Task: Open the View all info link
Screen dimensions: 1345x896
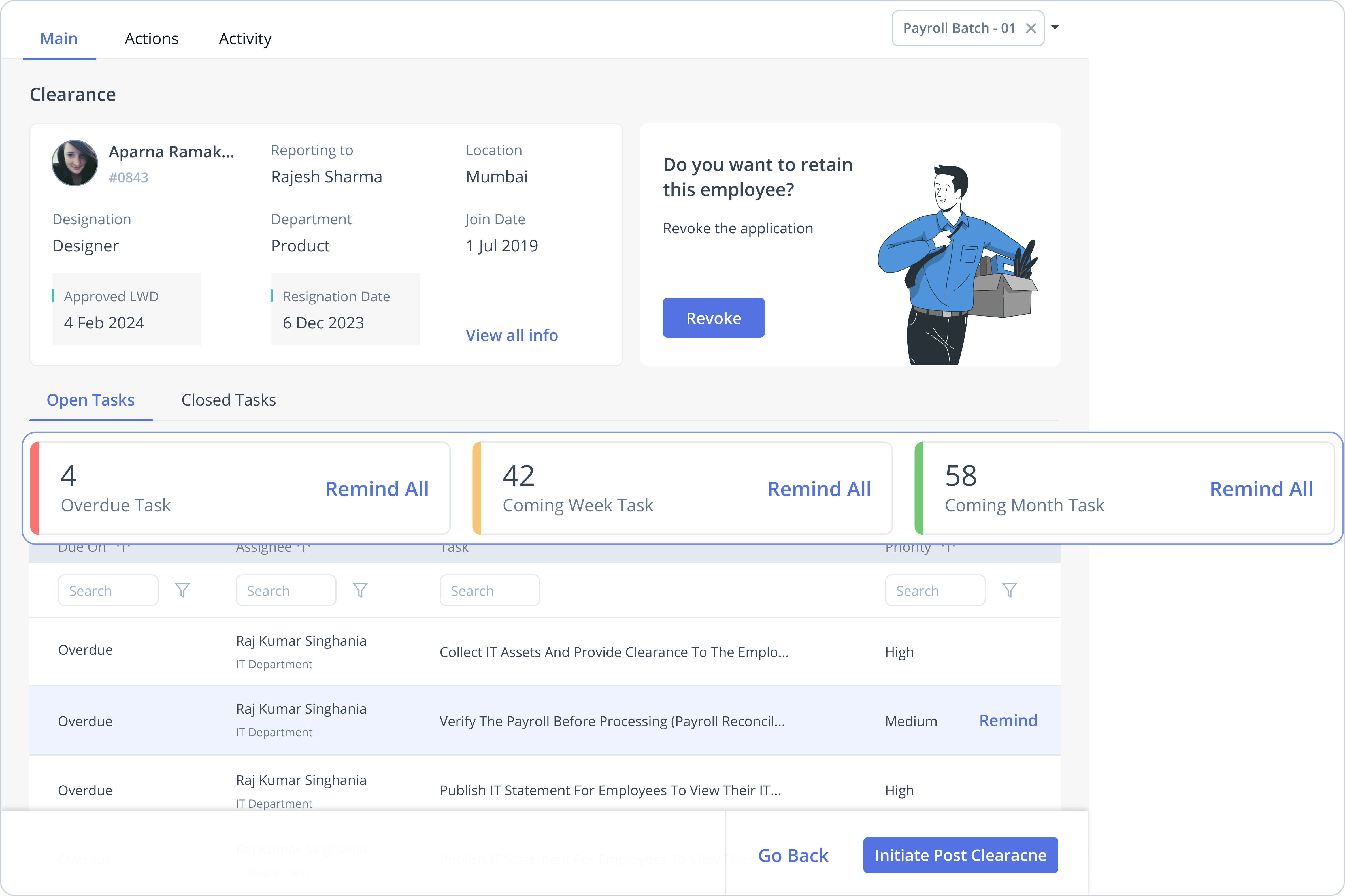Action: click(x=512, y=335)
